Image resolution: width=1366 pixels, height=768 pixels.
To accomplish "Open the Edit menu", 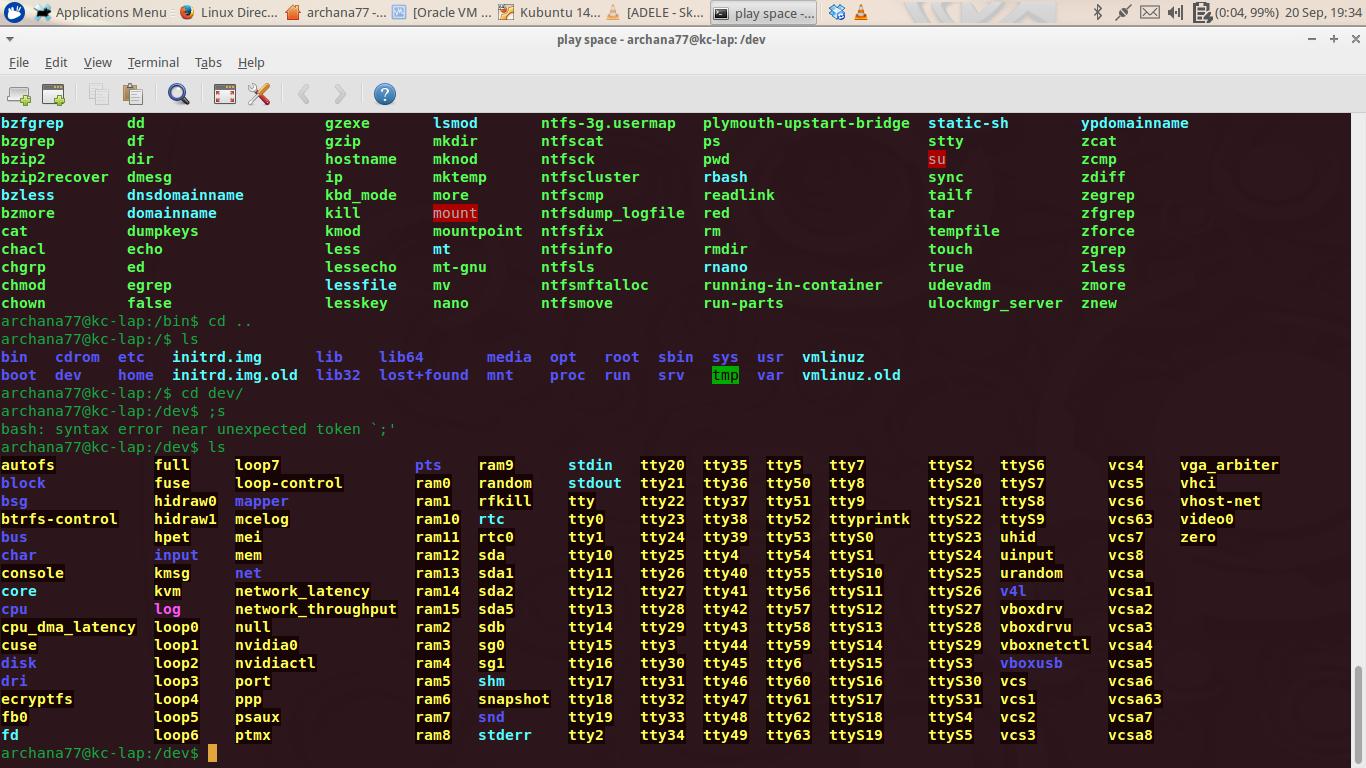I will click(56, 62).
